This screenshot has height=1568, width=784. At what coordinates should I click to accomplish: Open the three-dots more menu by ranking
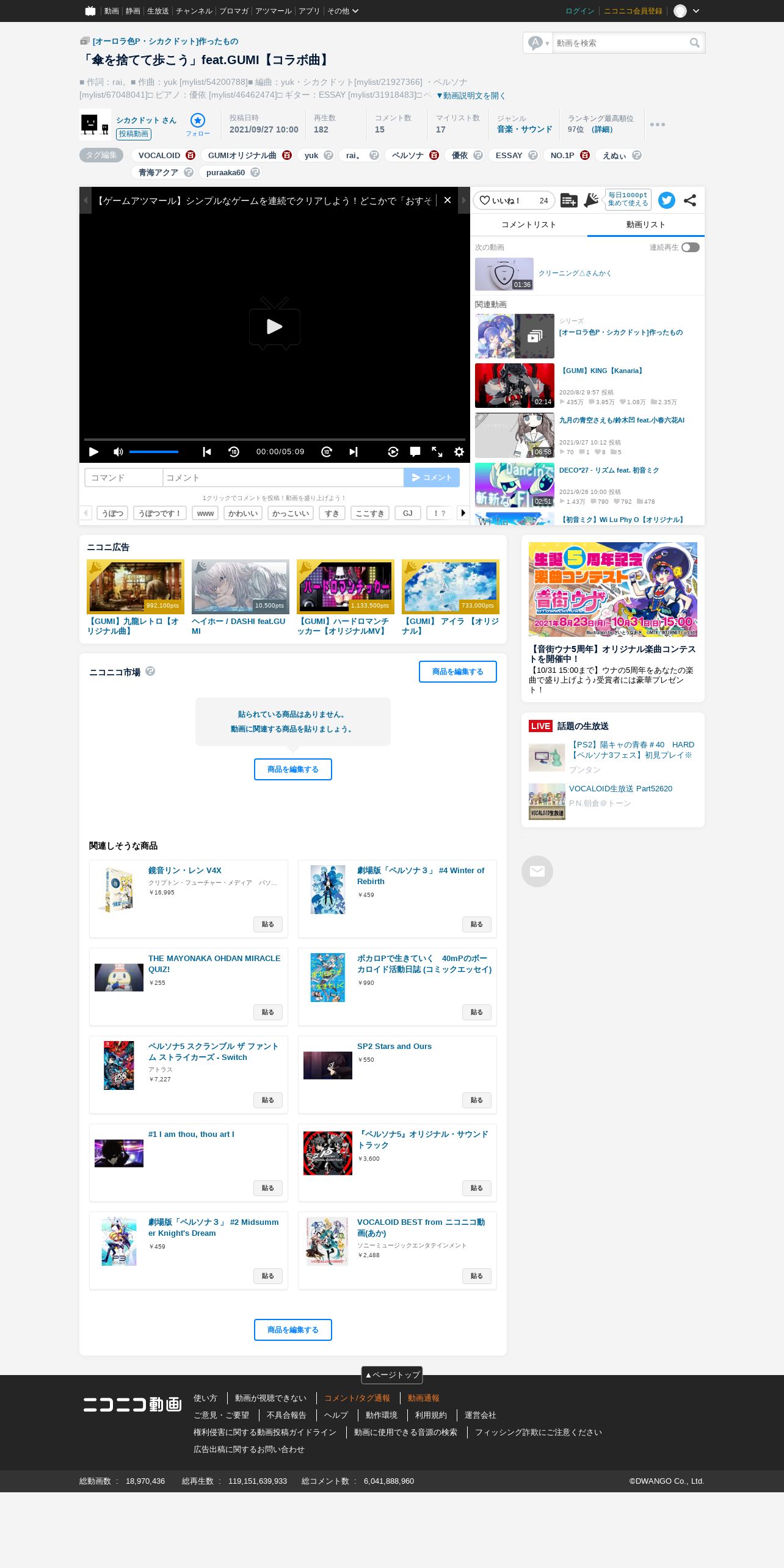pos(658,125)
